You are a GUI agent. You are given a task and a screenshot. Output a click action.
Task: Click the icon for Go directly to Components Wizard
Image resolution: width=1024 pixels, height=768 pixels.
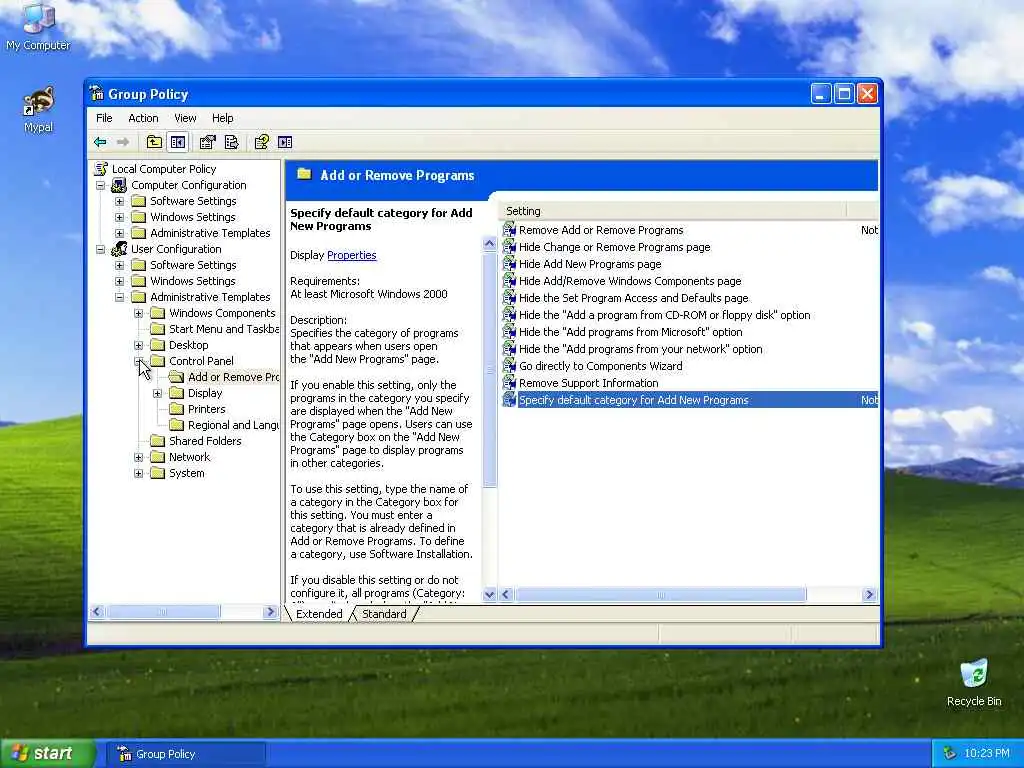[x=509, y=366]
